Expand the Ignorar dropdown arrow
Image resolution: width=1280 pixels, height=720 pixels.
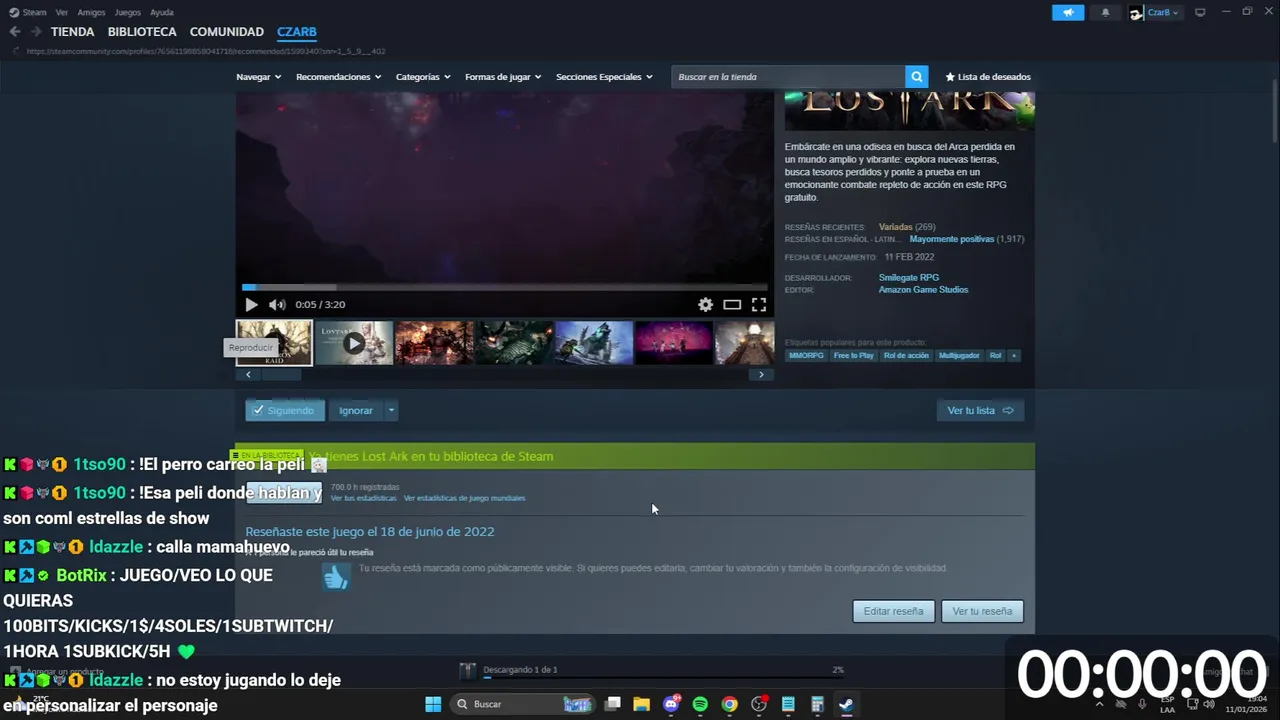pyautogui.click(x=391, y=410)
